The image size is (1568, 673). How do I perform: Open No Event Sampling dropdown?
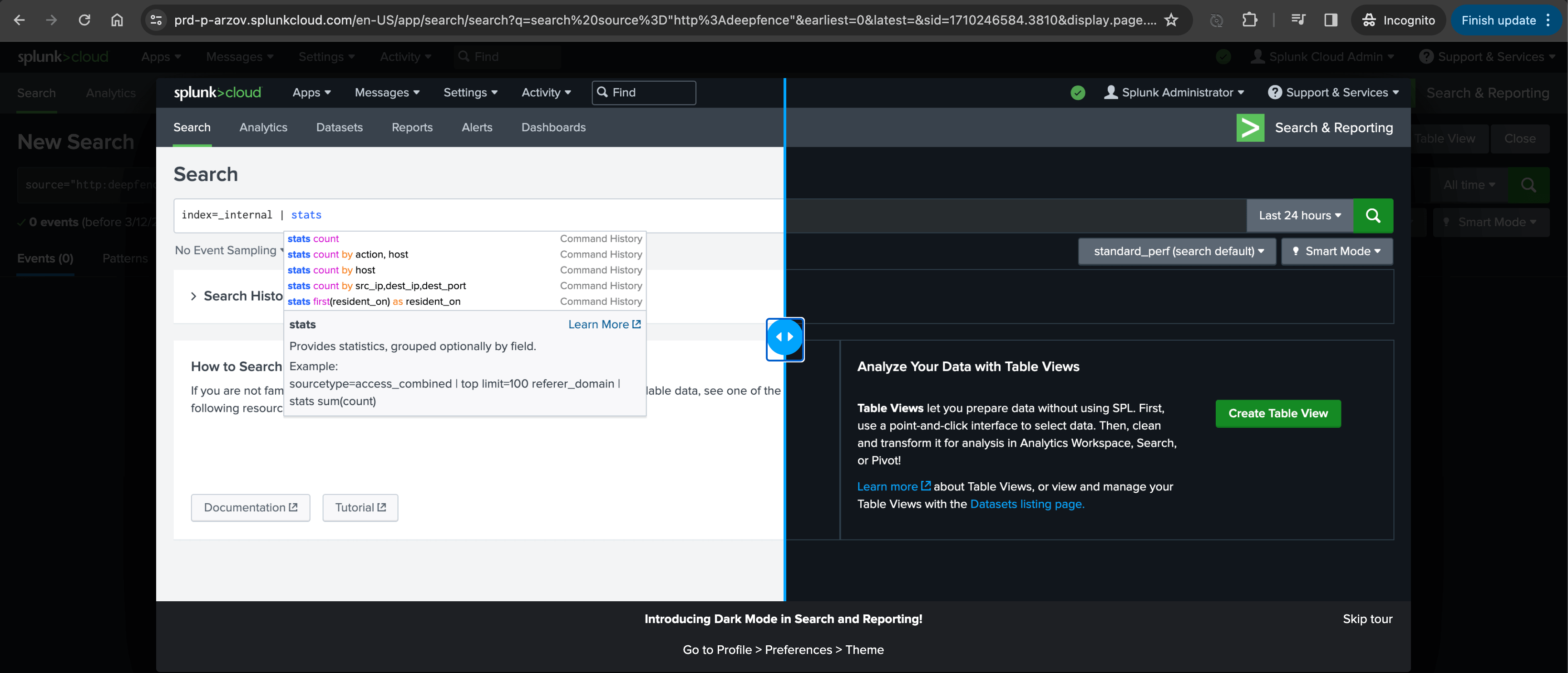[230, 250]
